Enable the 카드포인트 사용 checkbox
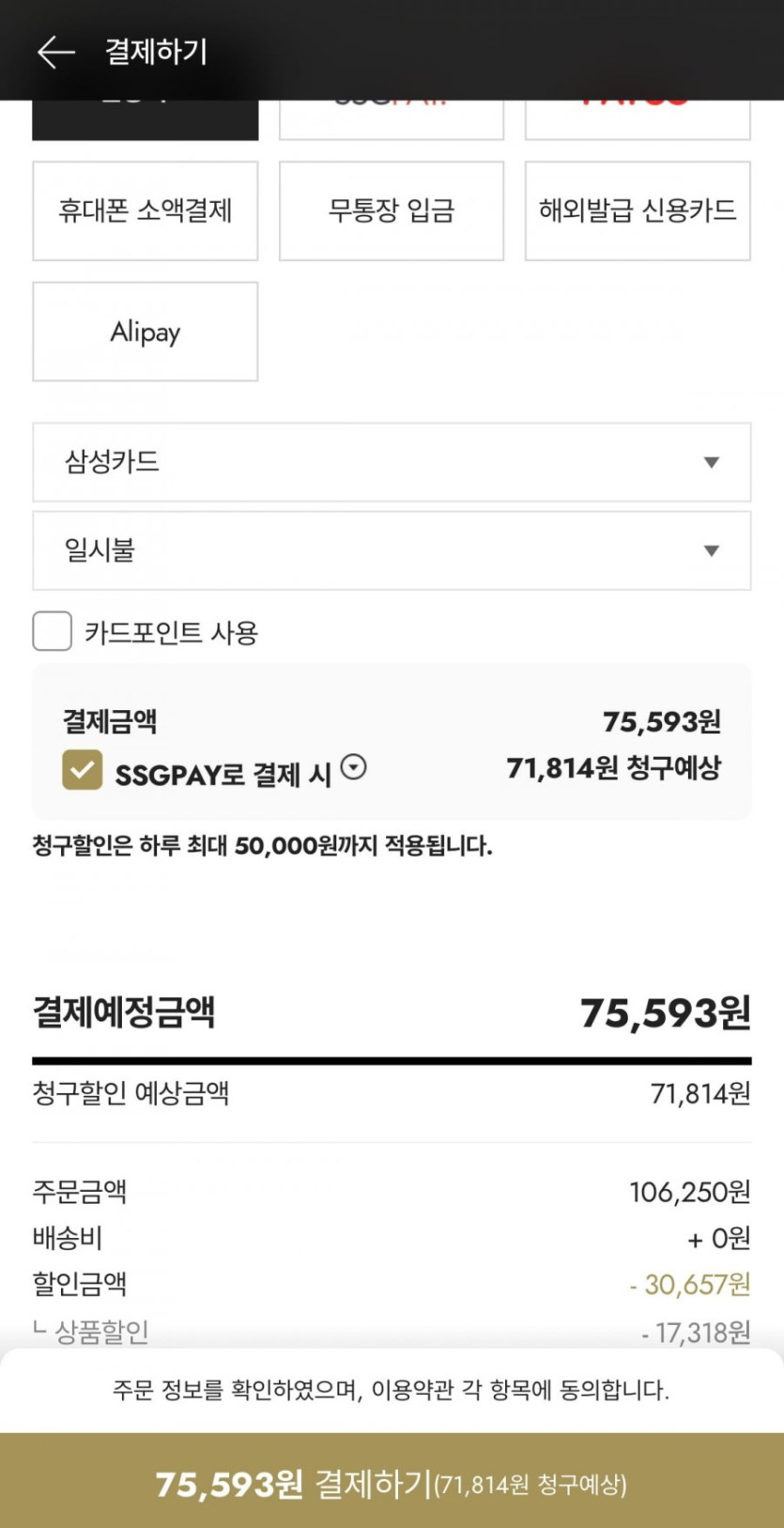The image size is (784, 1528). pos(53,631)
